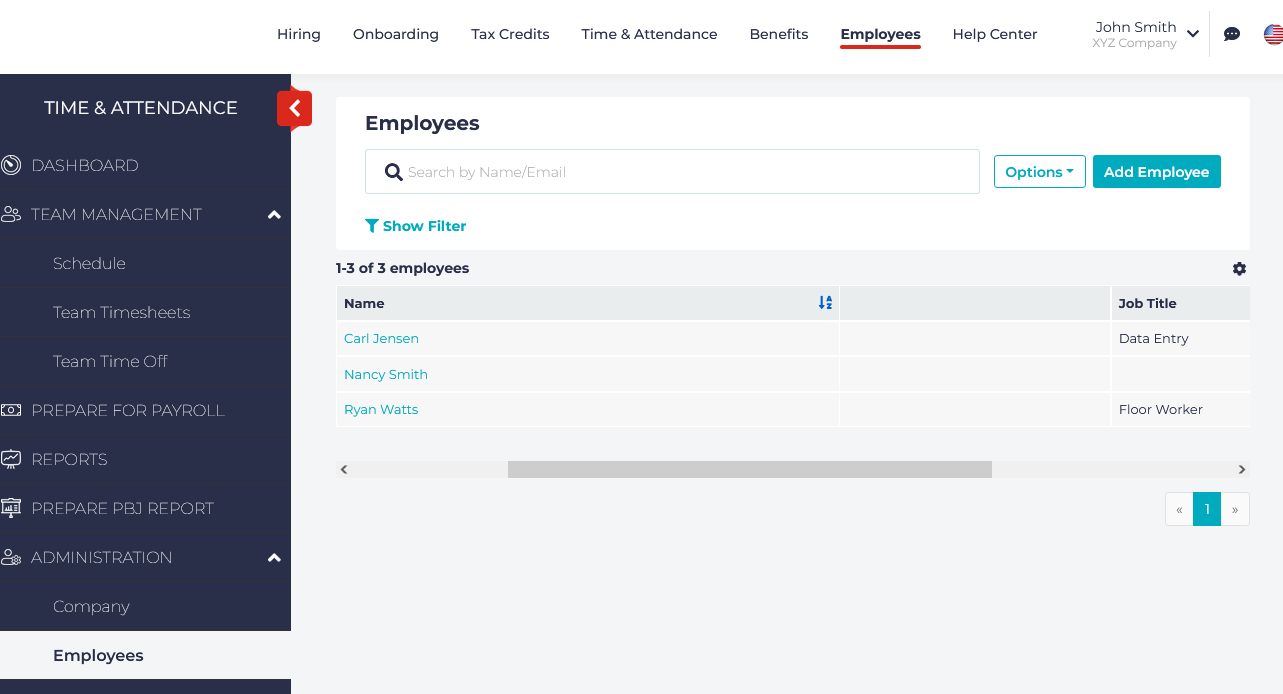Open the Options dropdown
The width and height of the screenshot is (1283, 694).
(1039, 171)
